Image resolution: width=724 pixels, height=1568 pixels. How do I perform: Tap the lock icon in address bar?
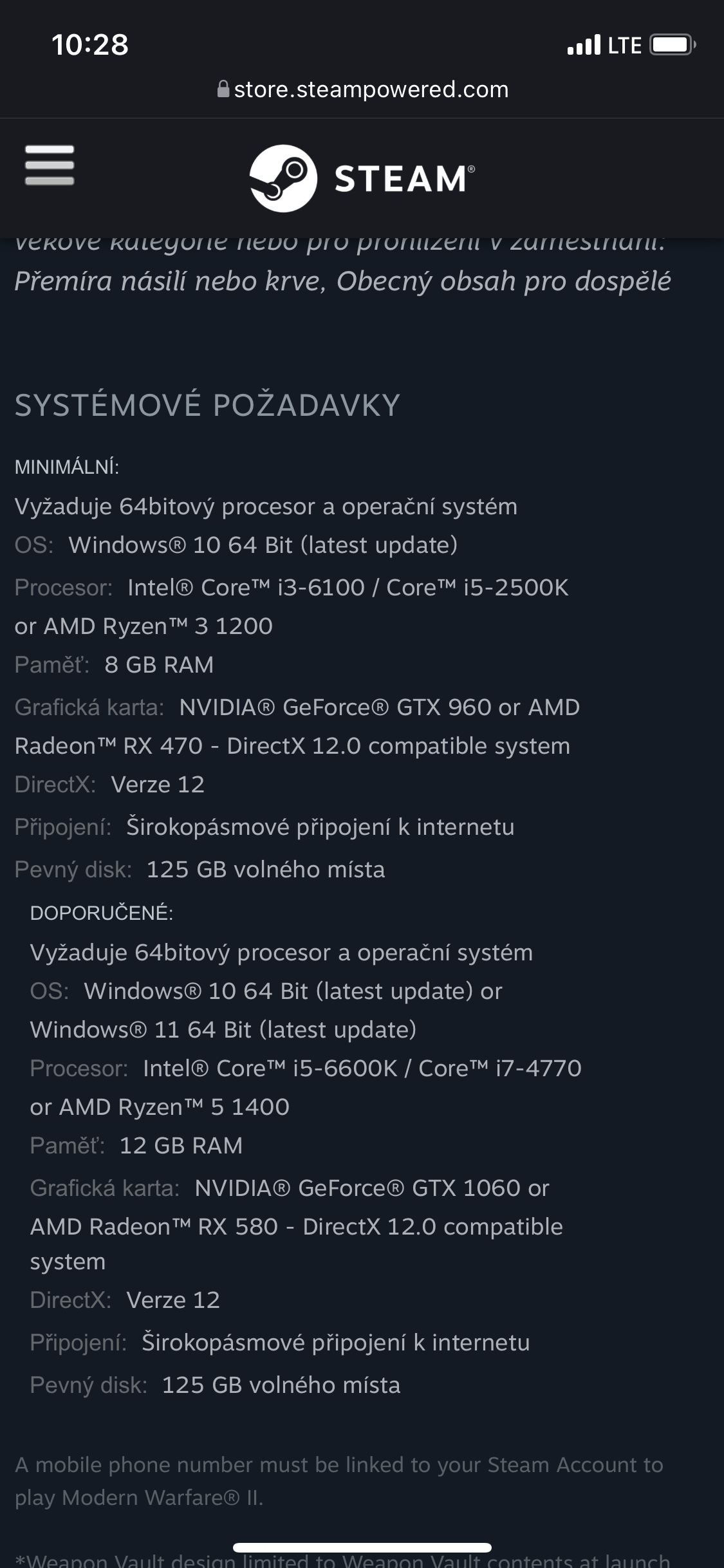[223, 89]
